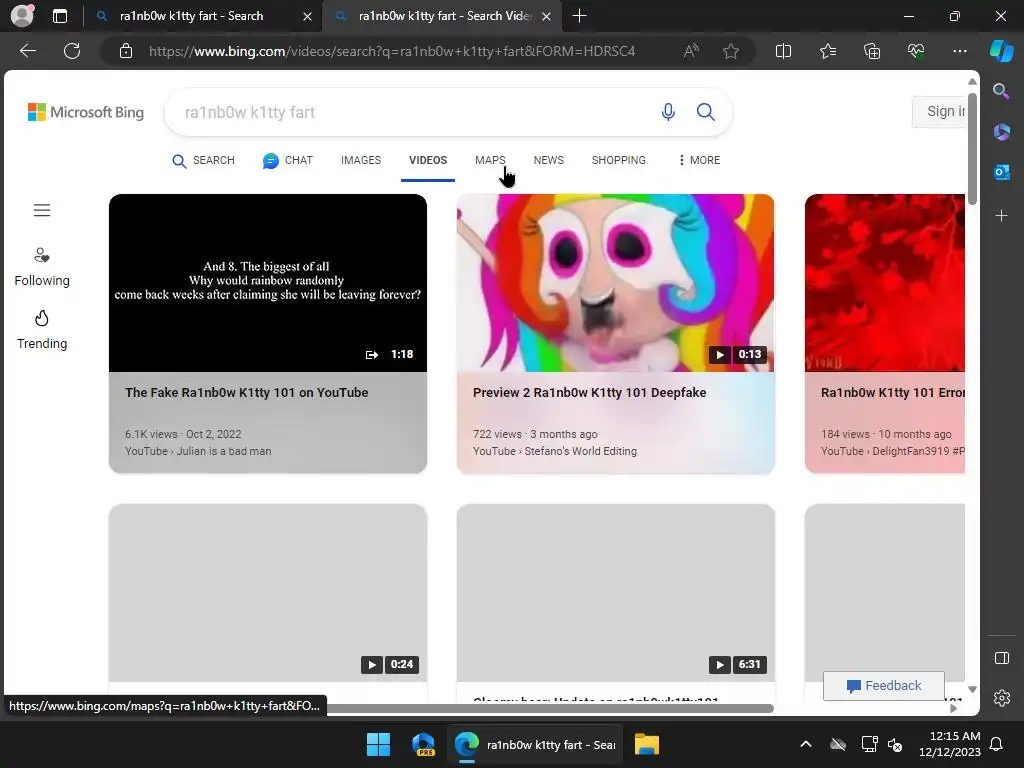The width and height of the screenshot is (1024, 768).
Task: Open the SHOPPING tab
Action: coord(618,160)
